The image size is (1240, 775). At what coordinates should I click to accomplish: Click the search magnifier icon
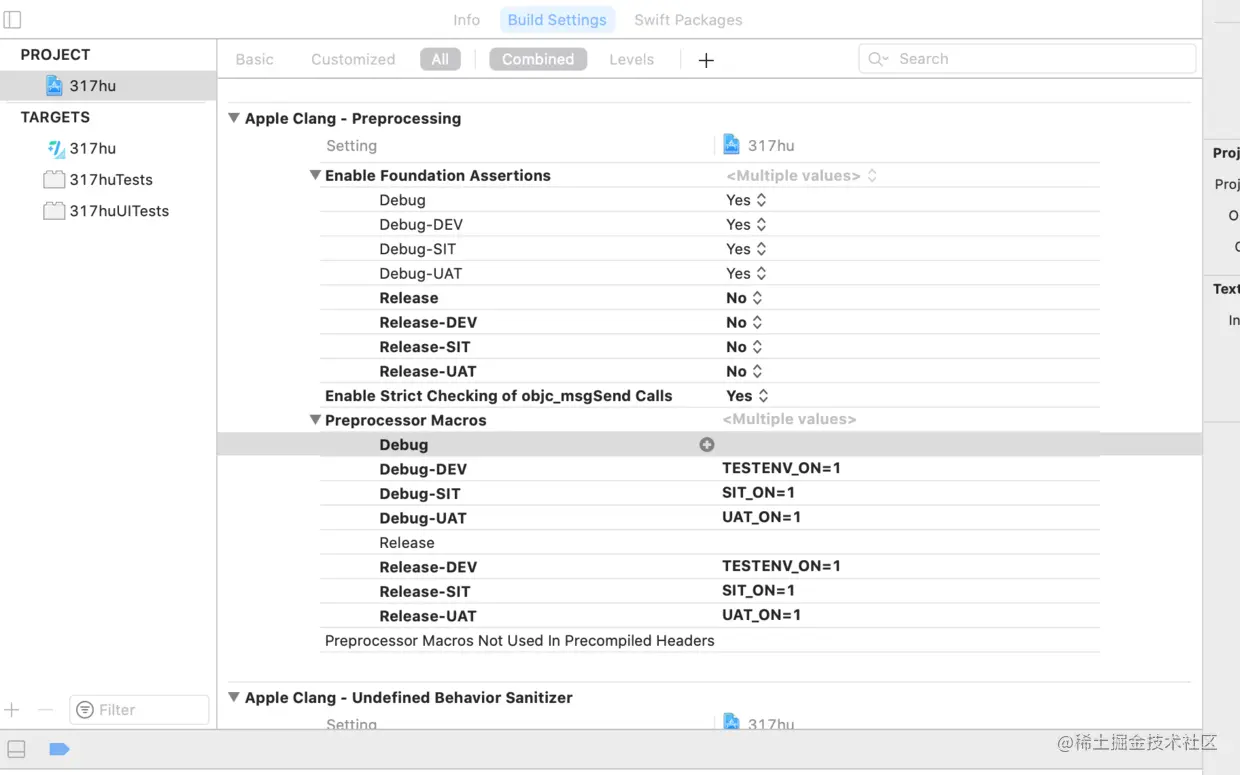(876, 59)
